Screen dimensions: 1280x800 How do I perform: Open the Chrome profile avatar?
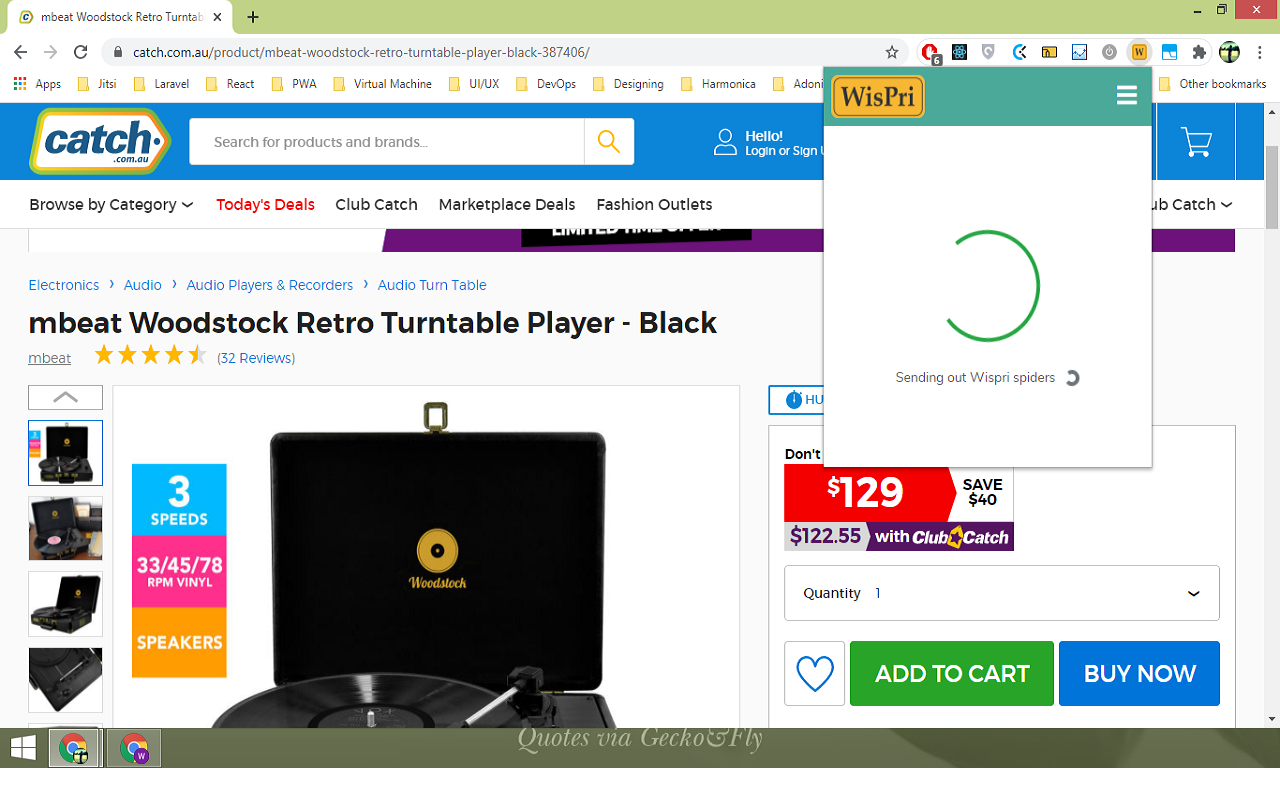pos(1229,52)
